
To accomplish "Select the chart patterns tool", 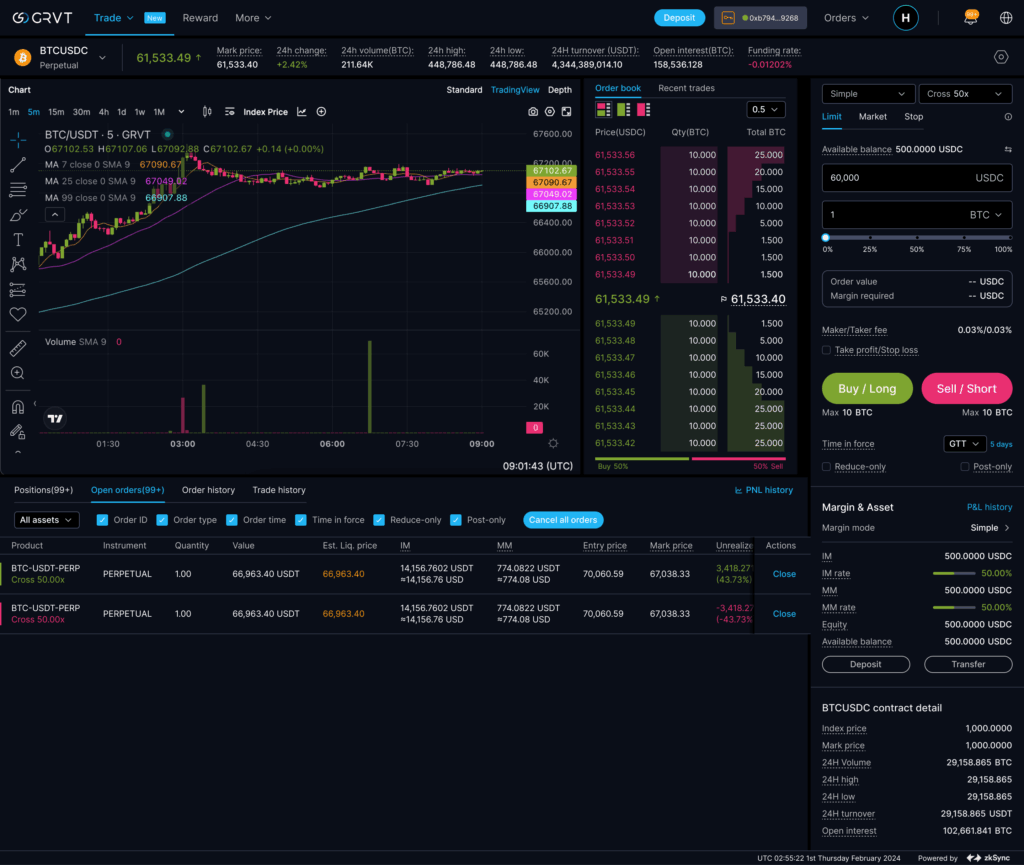I will (18, 264).
